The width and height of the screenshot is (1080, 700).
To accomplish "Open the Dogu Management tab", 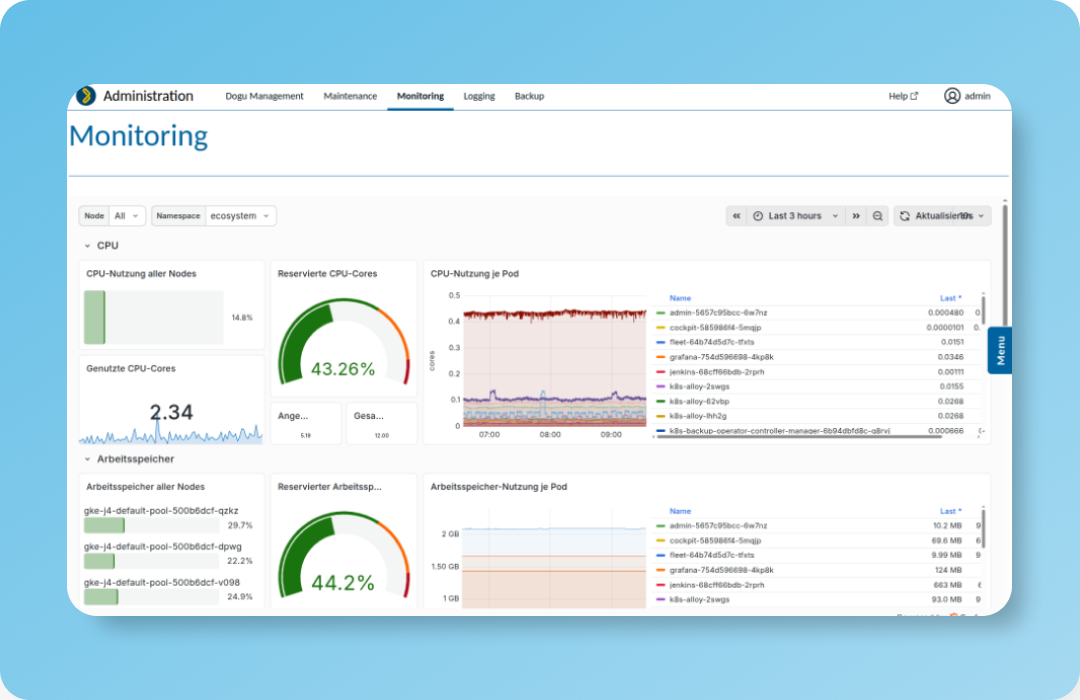I will click(x=264, y=96).
